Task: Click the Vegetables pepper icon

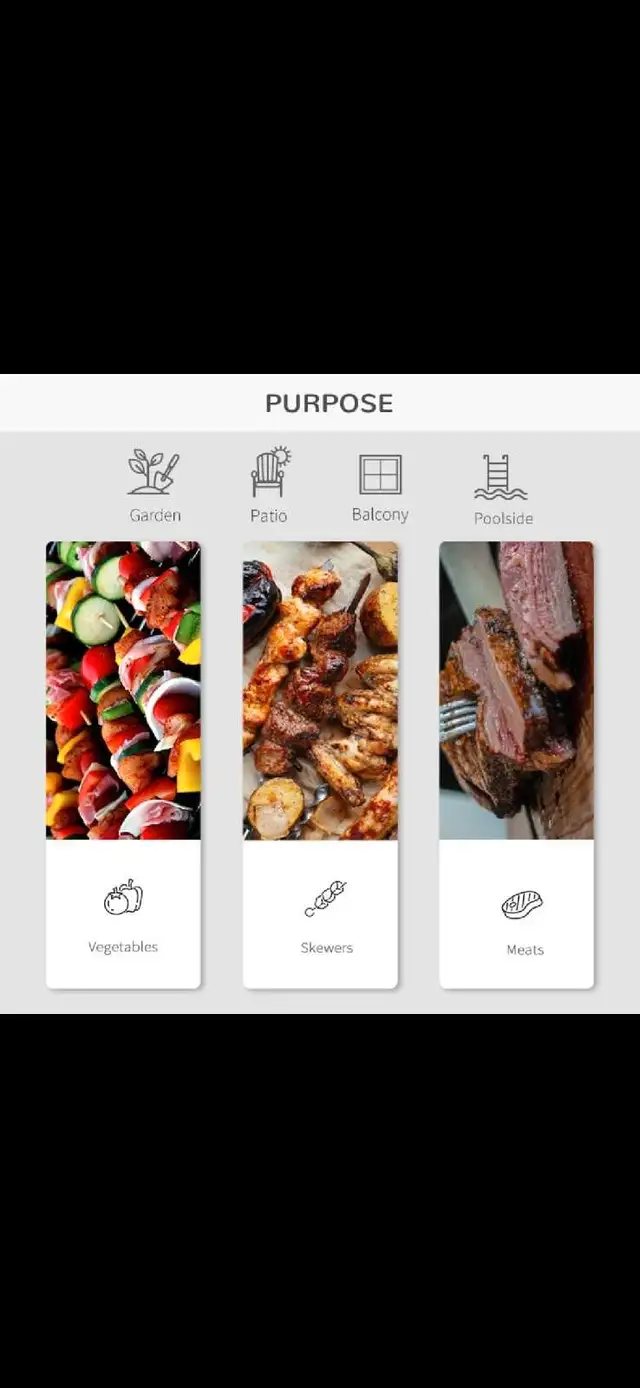Action: 123,897
